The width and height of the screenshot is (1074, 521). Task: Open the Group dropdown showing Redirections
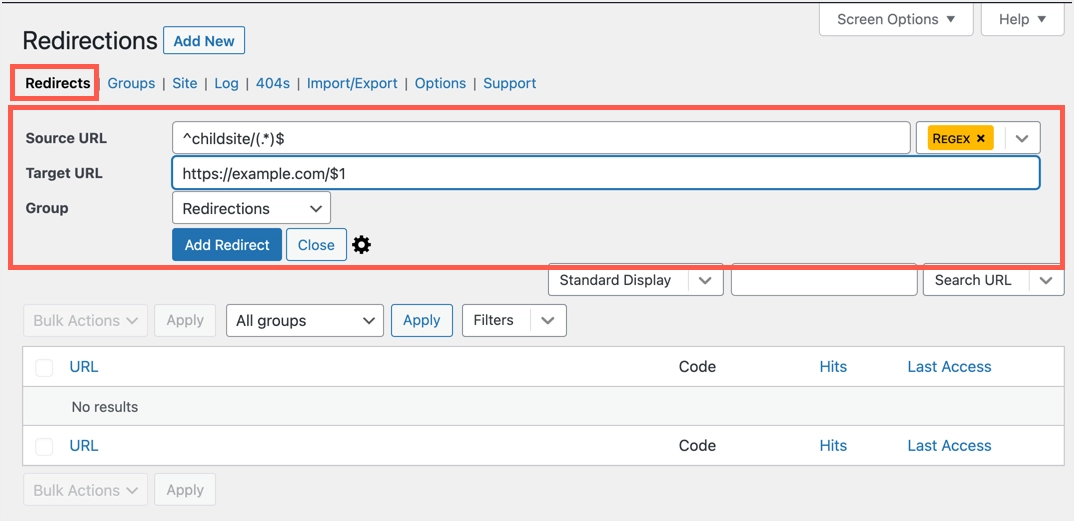coord(251,208)
